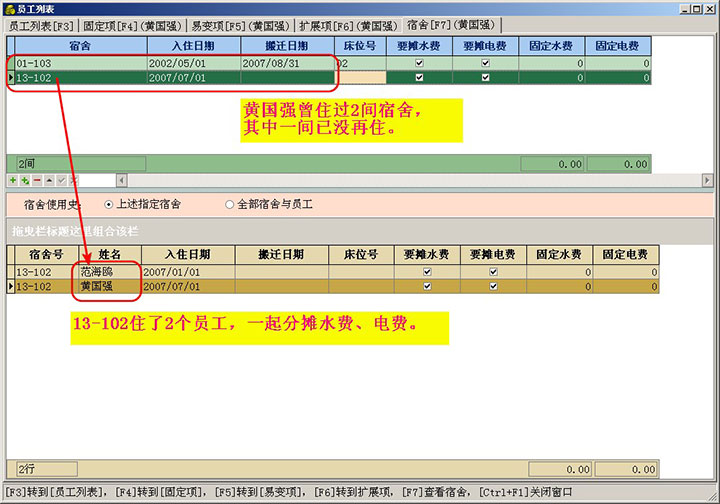Select the 黄国强 row in the lower grid

coord(108,286)
